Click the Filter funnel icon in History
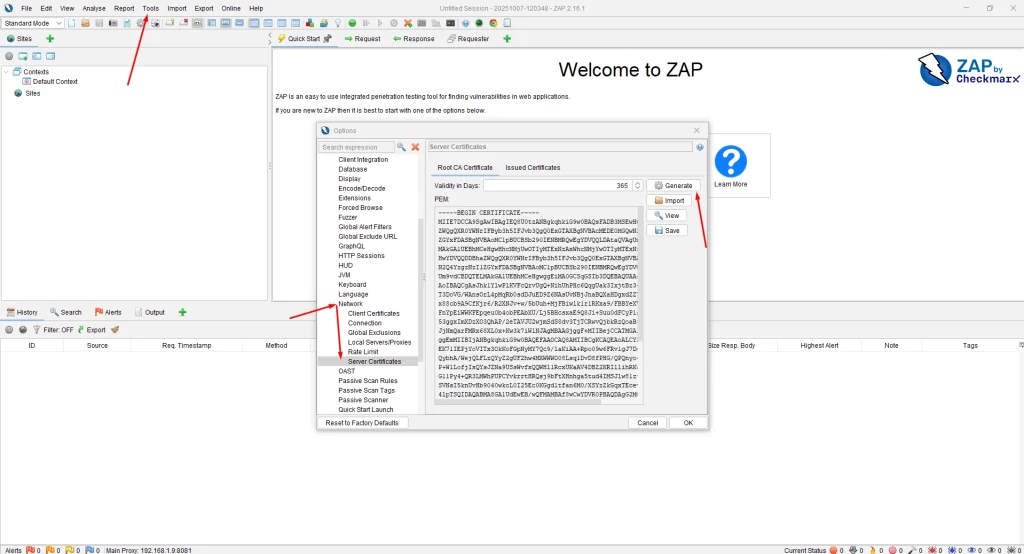This screenshot has width=1024, height=554. click(37, 329)
